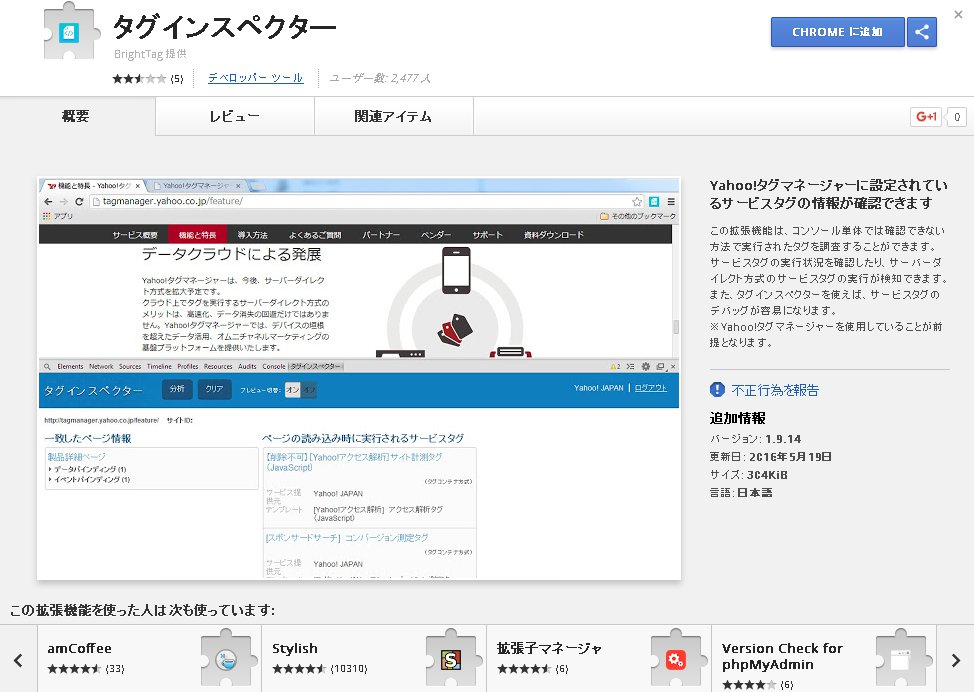The image size is (974, 692).
Task: Go to previous related extensions
Action: [18, 660]
